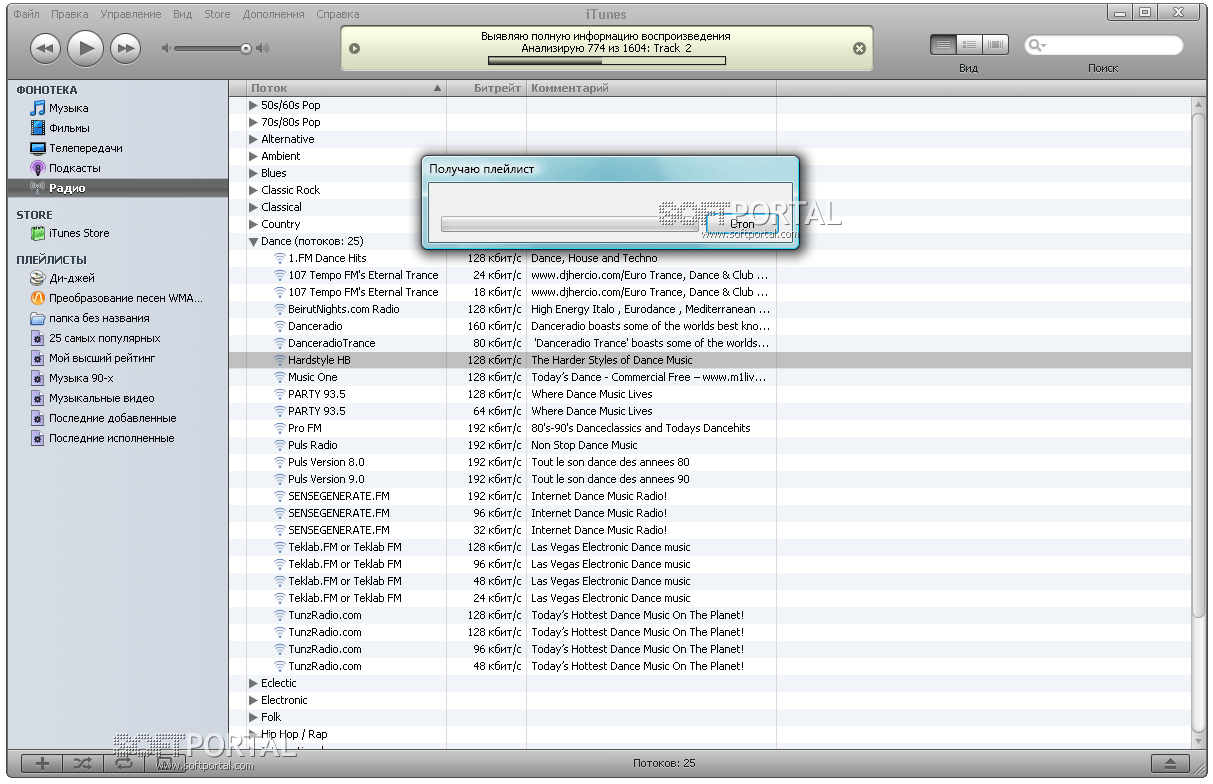Skip back to previous track
The image size is (1213, 784).
point(45,47)
